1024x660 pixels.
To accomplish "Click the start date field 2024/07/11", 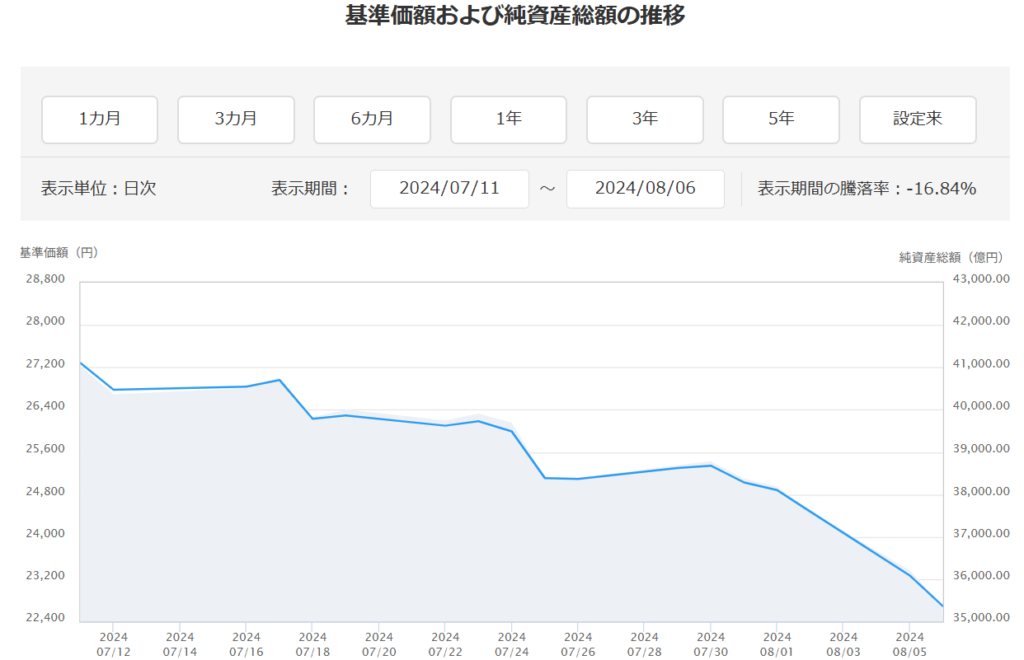I will 449,188.
